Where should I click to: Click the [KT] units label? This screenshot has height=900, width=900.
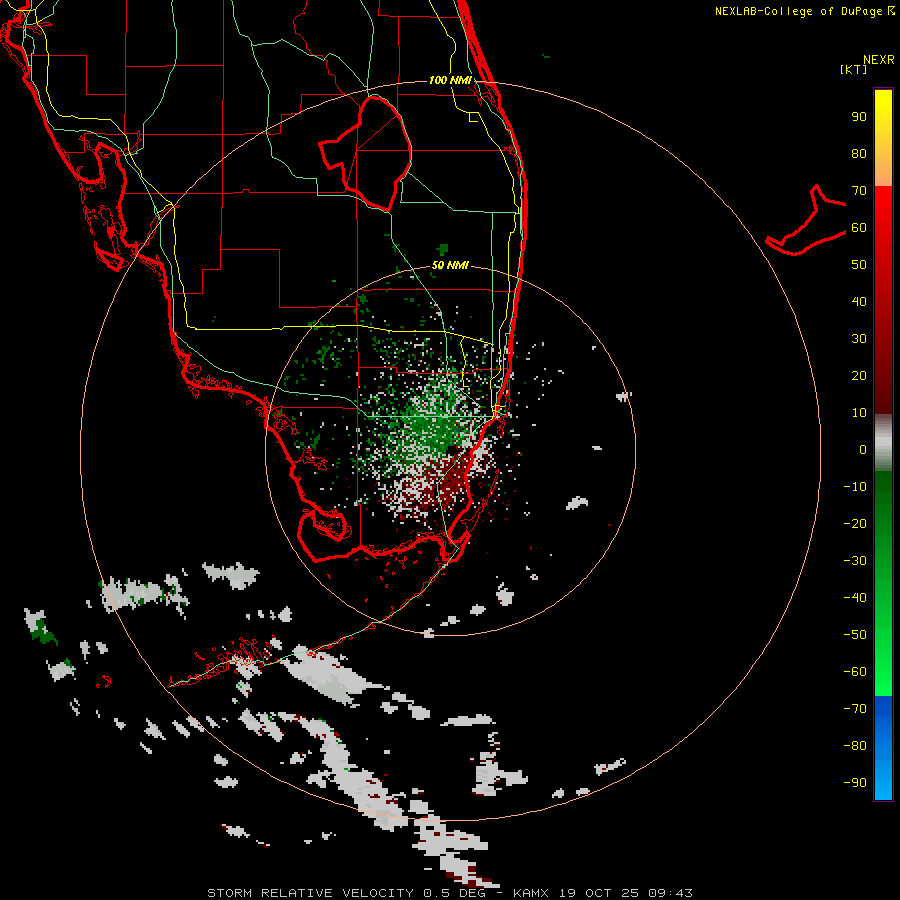tap(854, 69)
